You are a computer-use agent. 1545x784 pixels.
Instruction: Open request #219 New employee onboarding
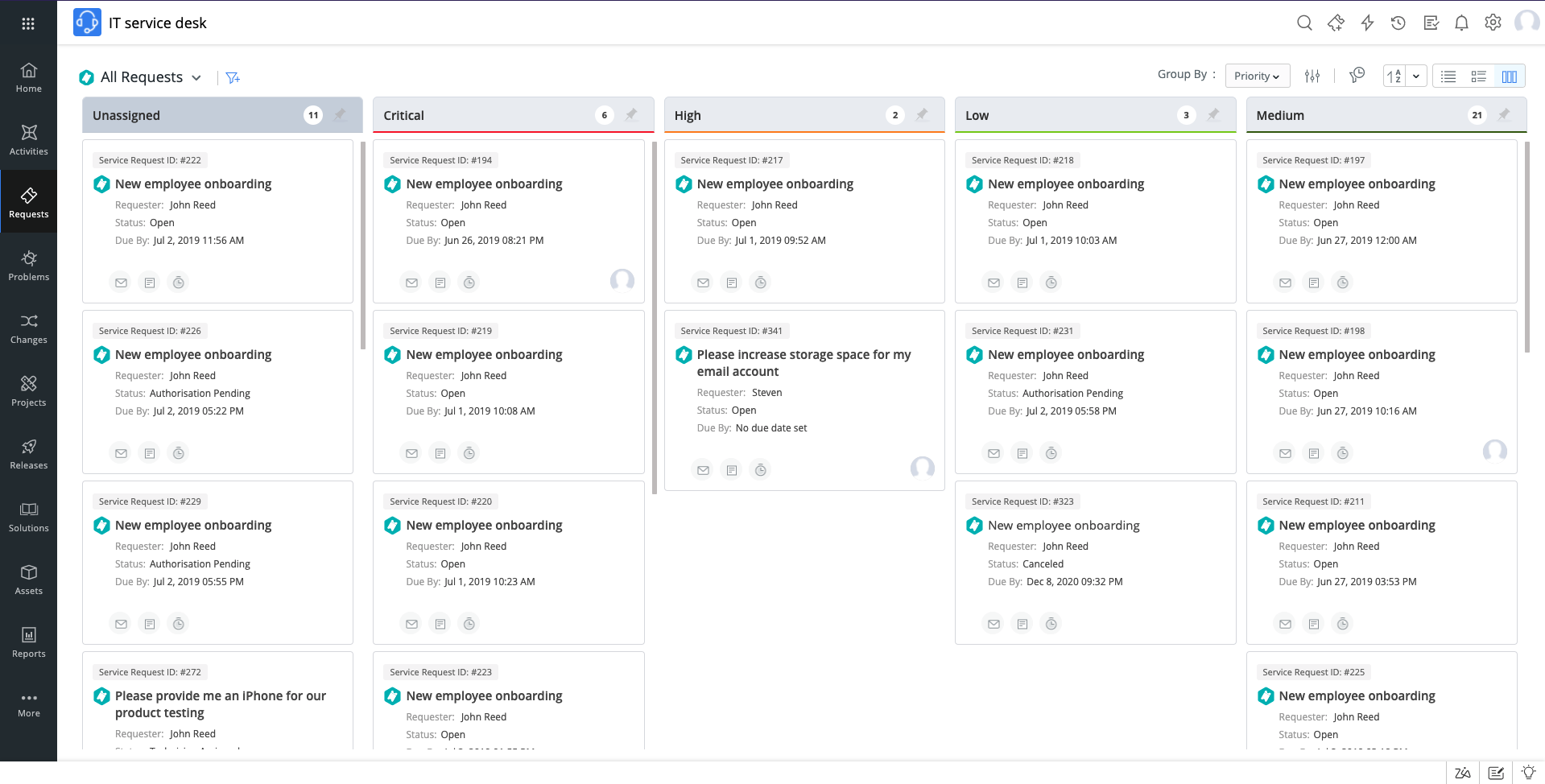(484, 355)
